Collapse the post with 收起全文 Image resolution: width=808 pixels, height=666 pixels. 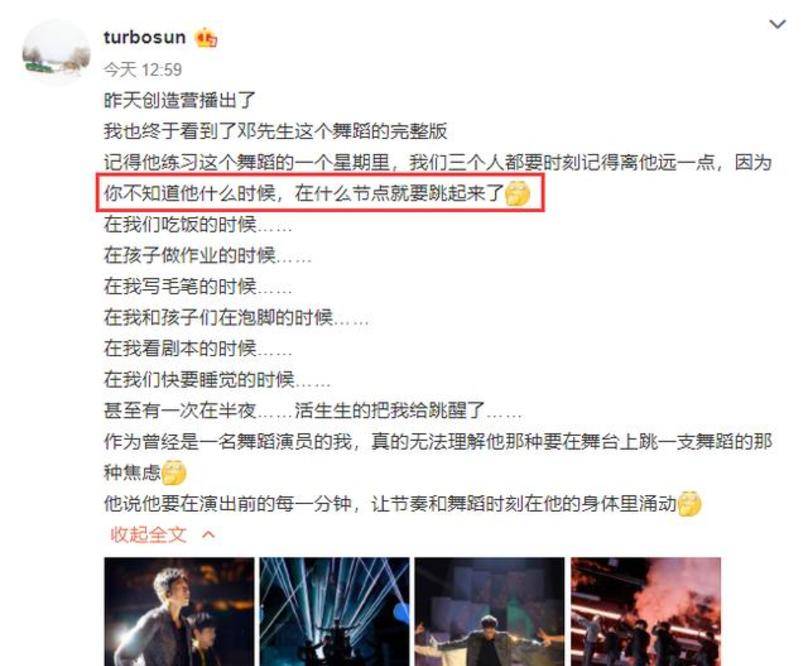[148, 535]
